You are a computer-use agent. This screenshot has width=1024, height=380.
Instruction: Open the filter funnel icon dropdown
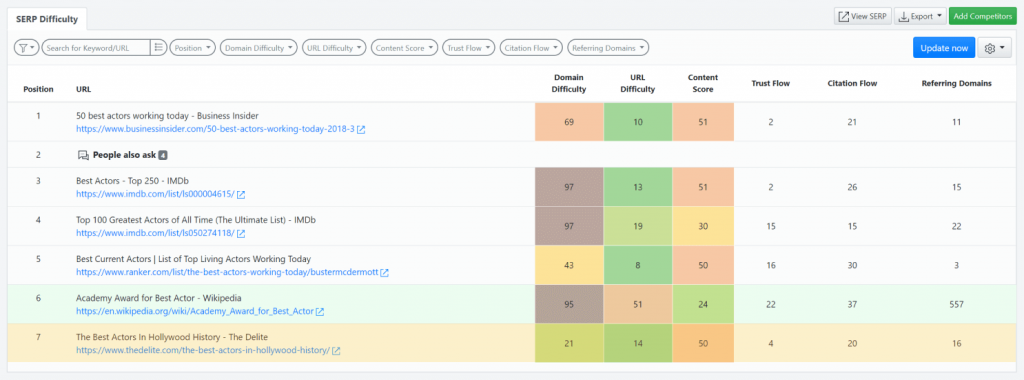27,48
